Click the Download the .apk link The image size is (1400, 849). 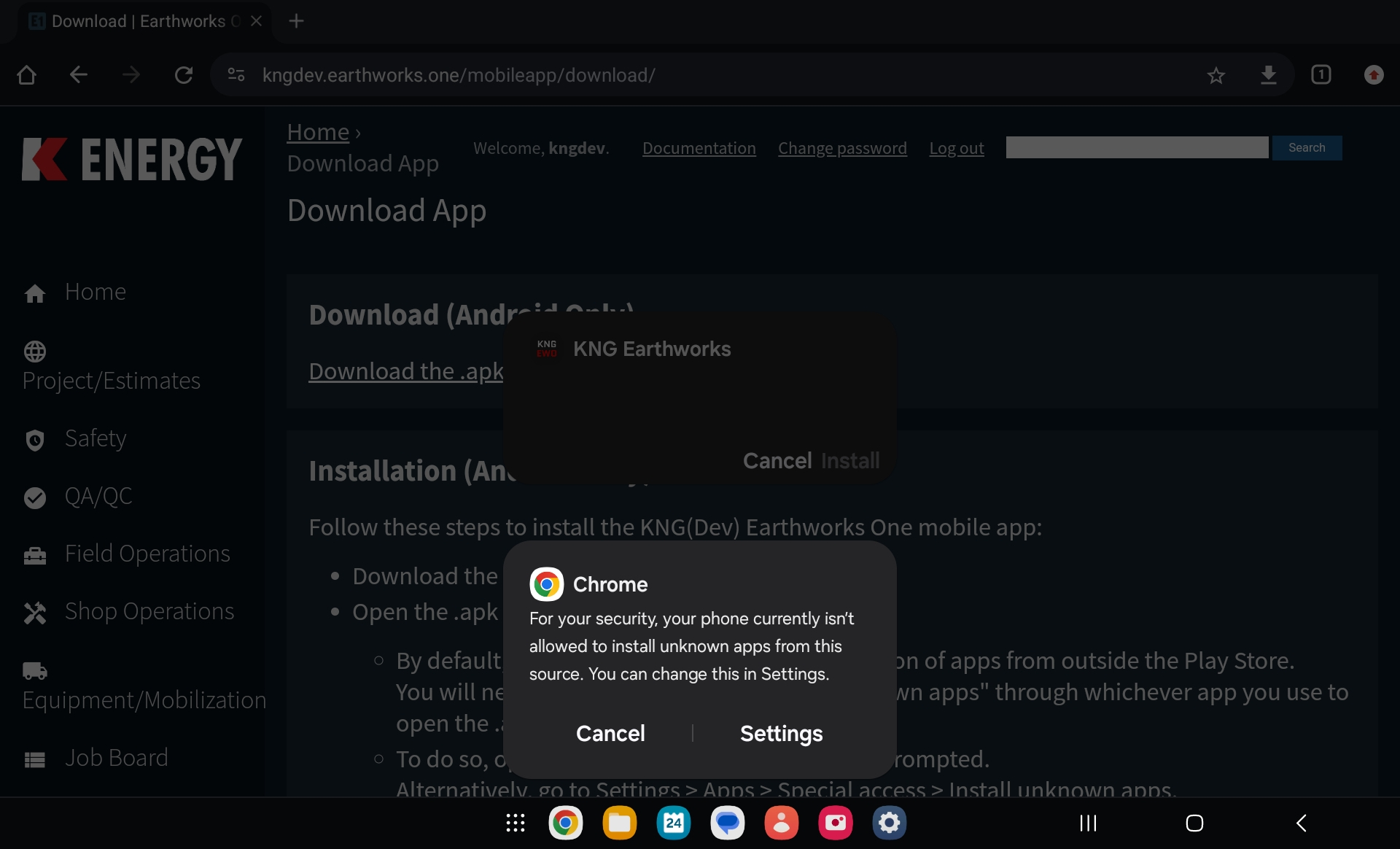pyautogui.click(x=405, y=371)
